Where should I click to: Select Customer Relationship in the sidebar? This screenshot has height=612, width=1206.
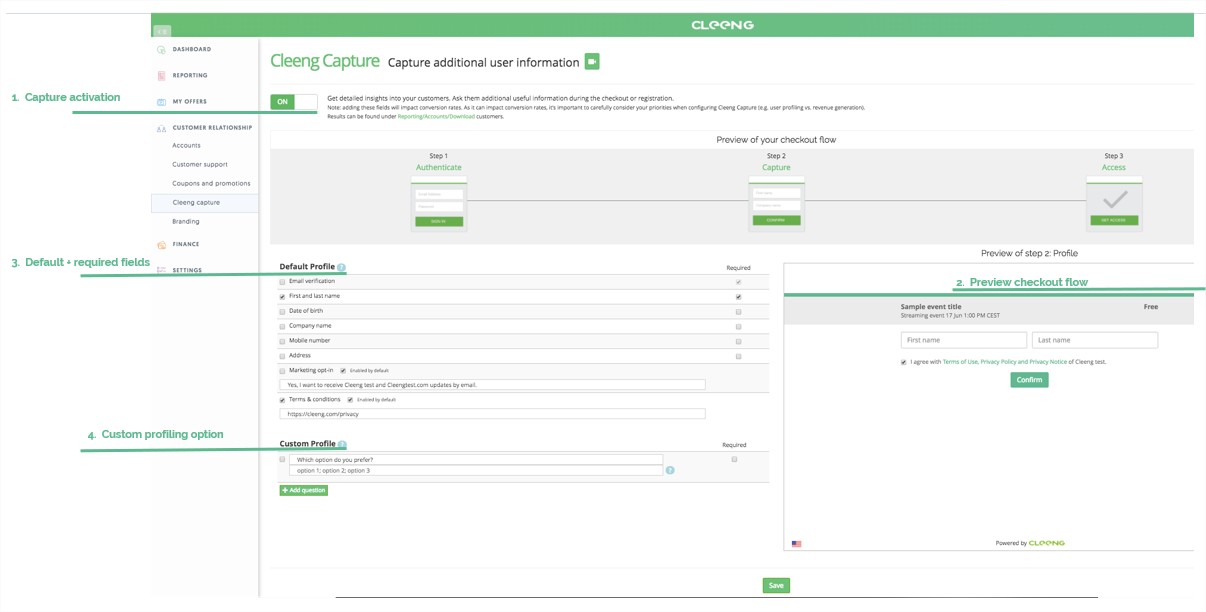click(212, 128)
